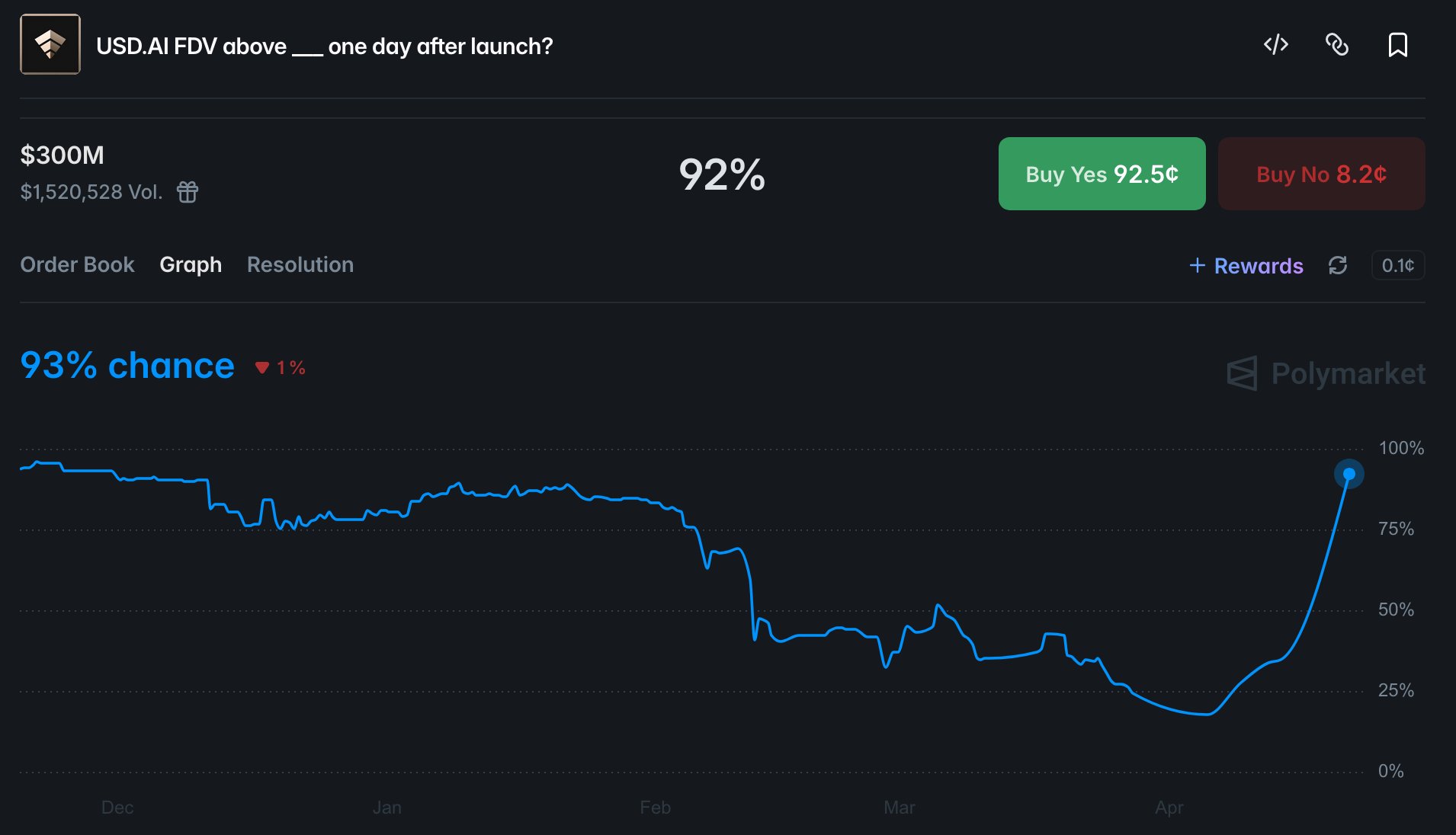Select the Graph tab
Screen dimensions: 1456x835
pyautogui.click(x=191, y=265)
